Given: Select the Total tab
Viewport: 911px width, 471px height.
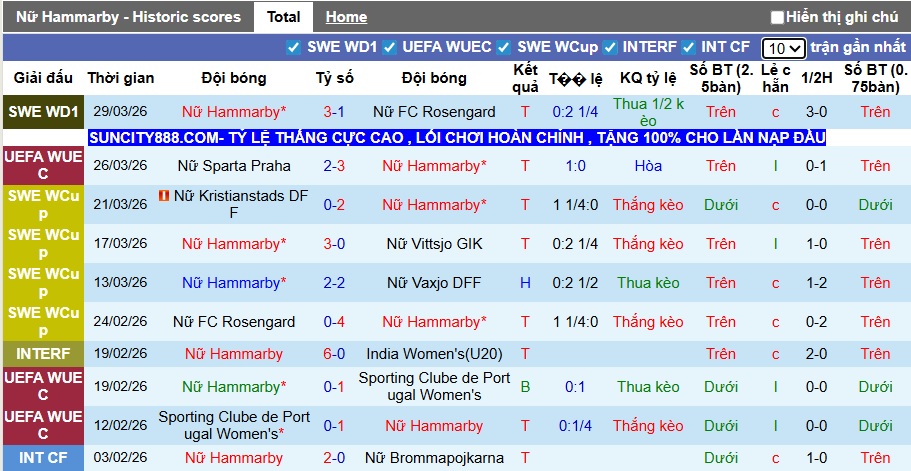Looking at the screenshot, I should click(x=284, y=17).
